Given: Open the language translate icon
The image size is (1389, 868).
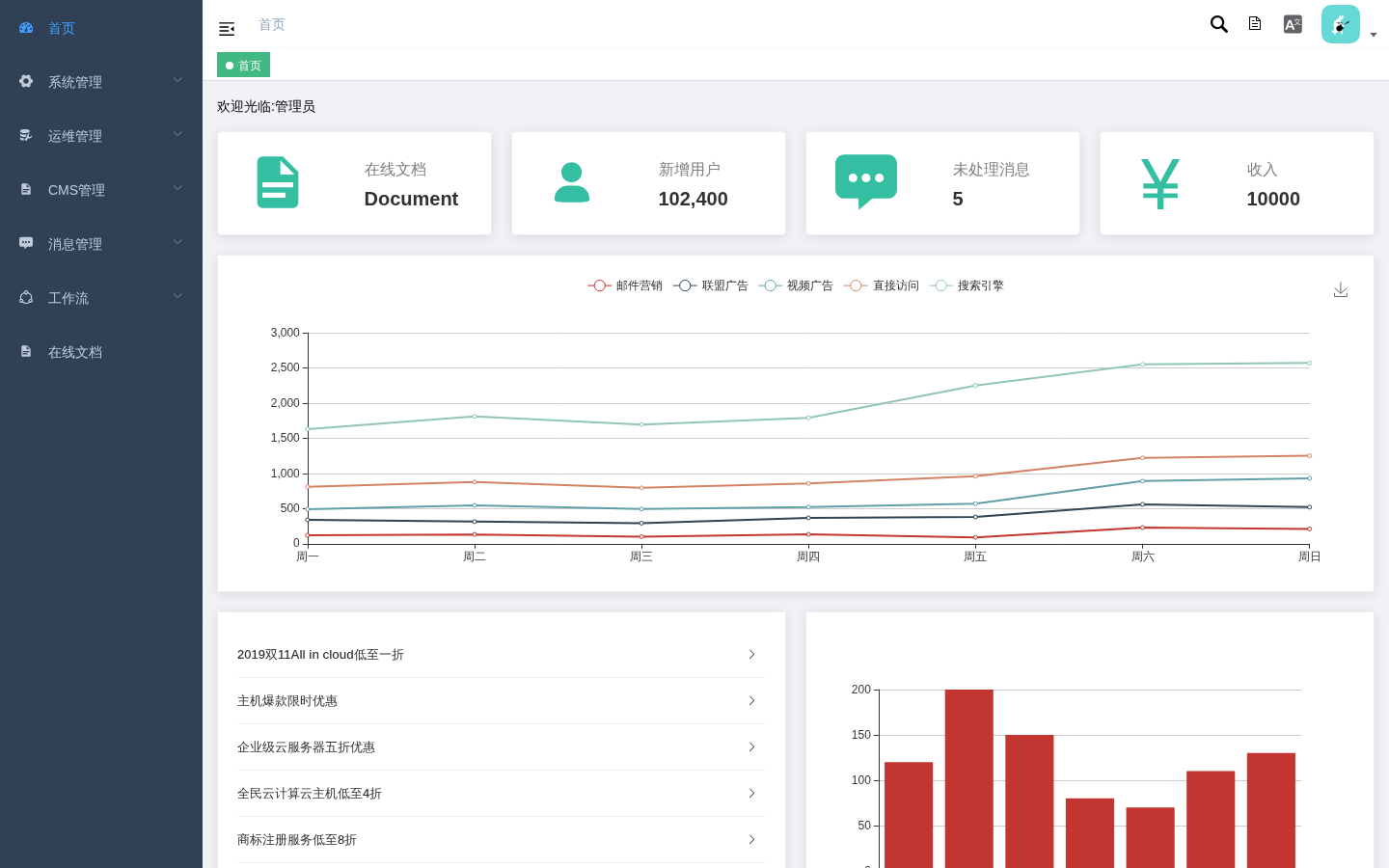Looking at the screenshot, I should point(1293,24).
